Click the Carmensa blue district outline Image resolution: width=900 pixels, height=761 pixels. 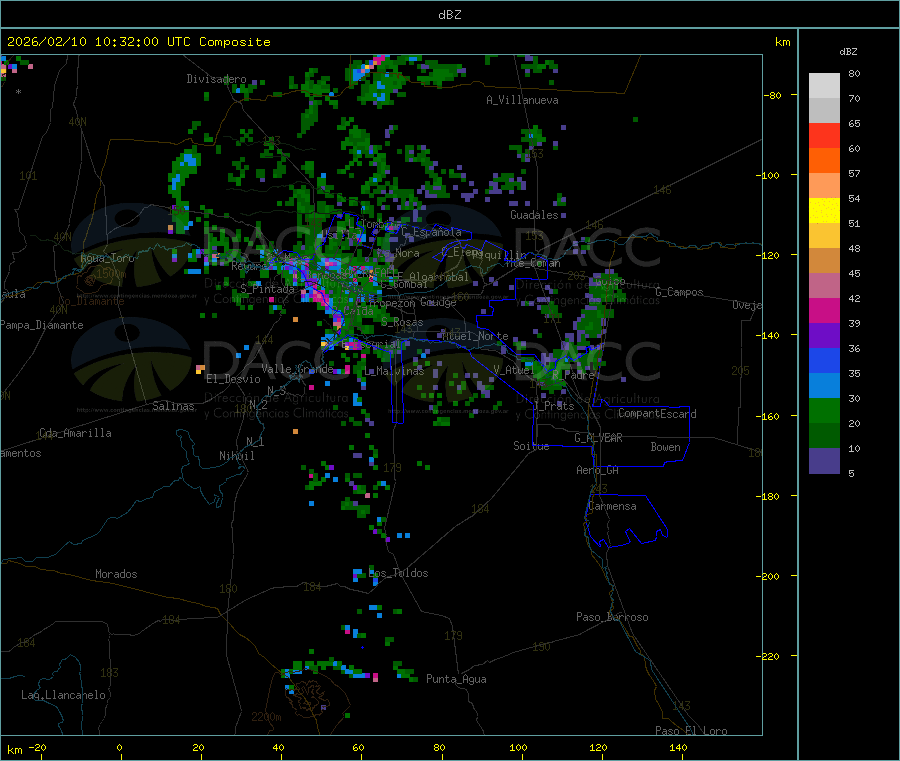click(626, 521)
